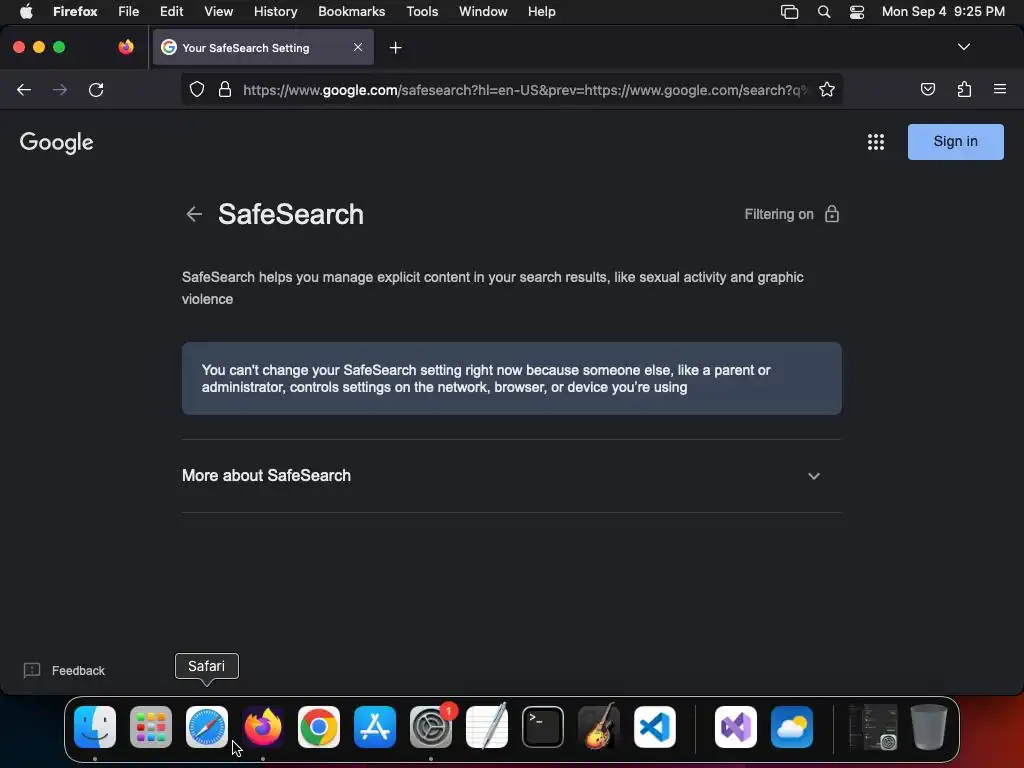Launch Safari from the Dock
The height and width of the screenshot is (768, 1024).
(x=207, y=727)
